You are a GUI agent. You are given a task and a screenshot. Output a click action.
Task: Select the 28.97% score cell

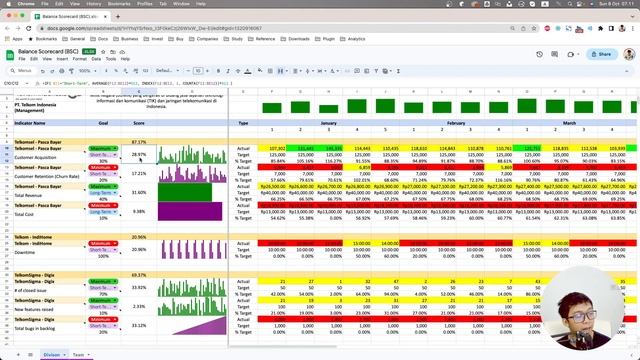click(x=139, y=155)
